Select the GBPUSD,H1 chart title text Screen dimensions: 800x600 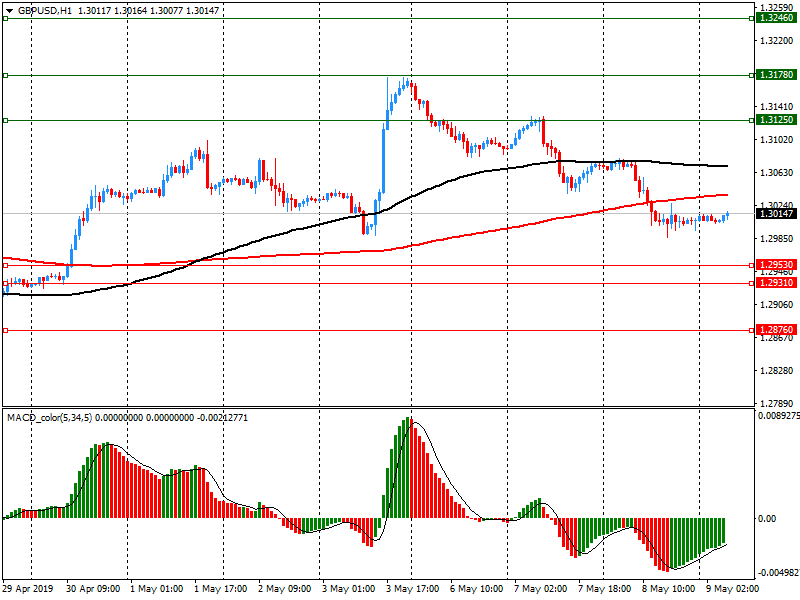point(45,9)
